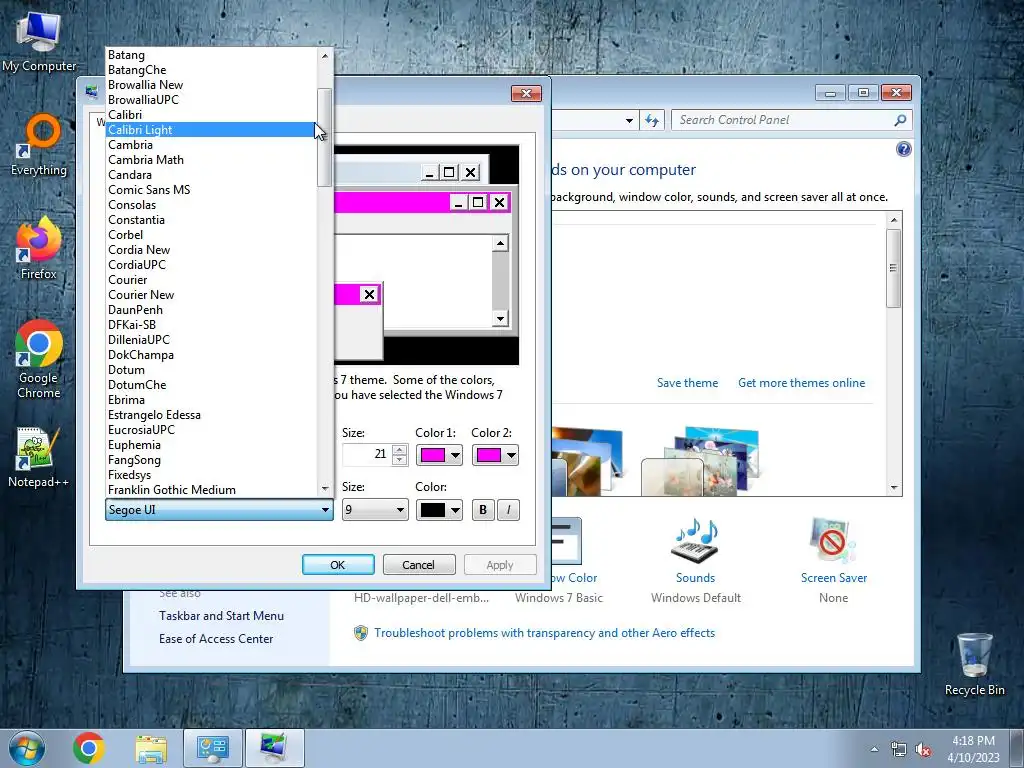Open the network tray icon
The height and width of the screenshot is (768, 1024).
point(899,750)
